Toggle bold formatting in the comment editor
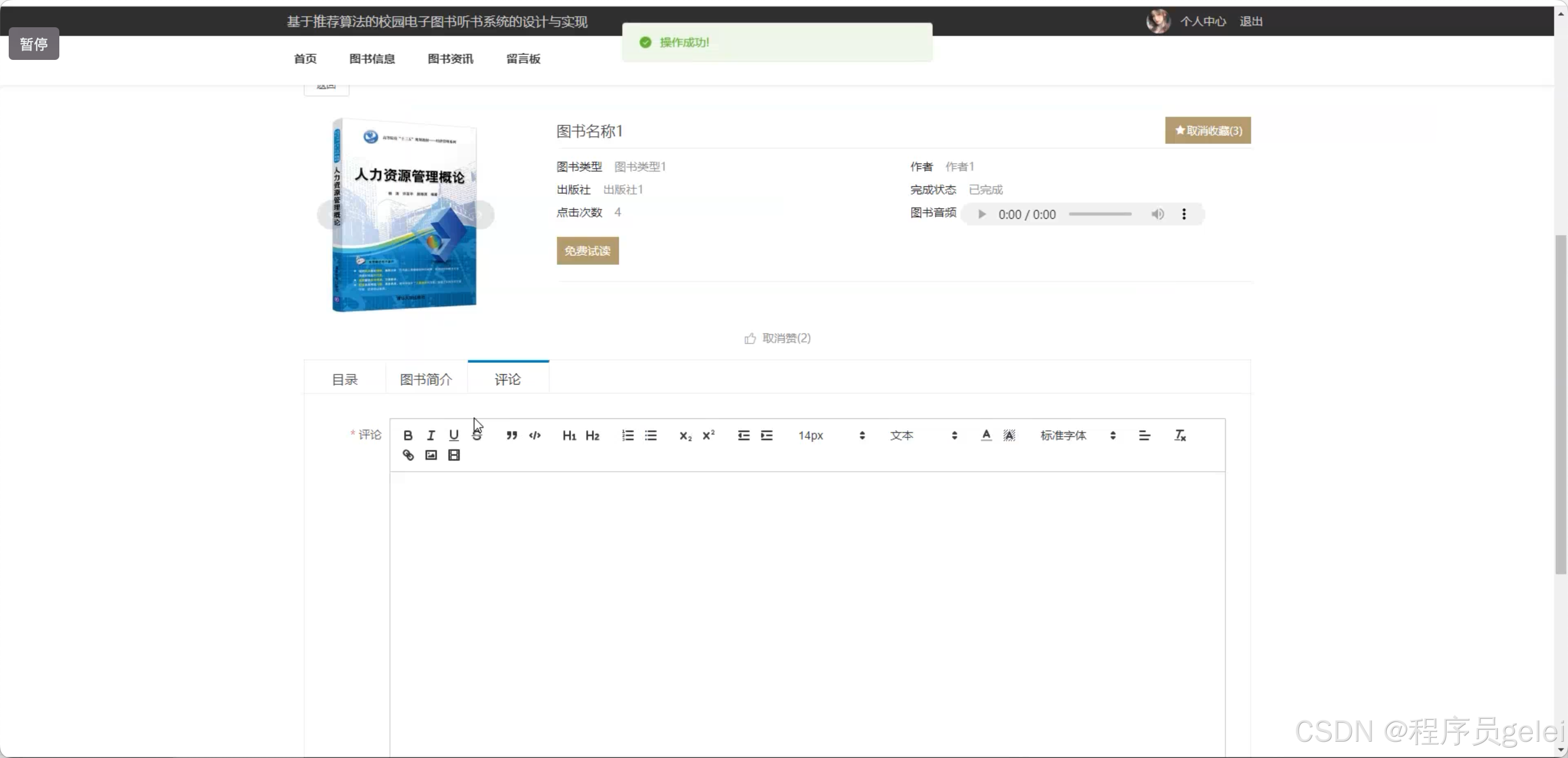Image resolution: width=1568 pixels, height=758 pixels. click(x=408, y=435)
